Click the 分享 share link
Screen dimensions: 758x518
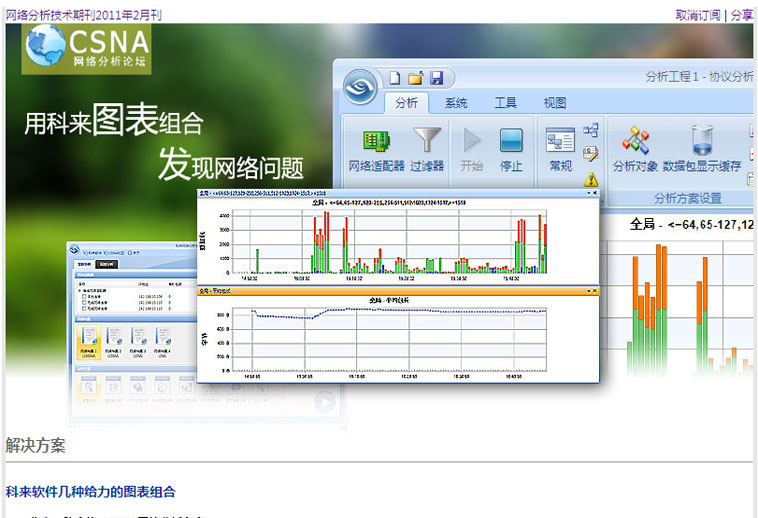(x=741, y=15)
